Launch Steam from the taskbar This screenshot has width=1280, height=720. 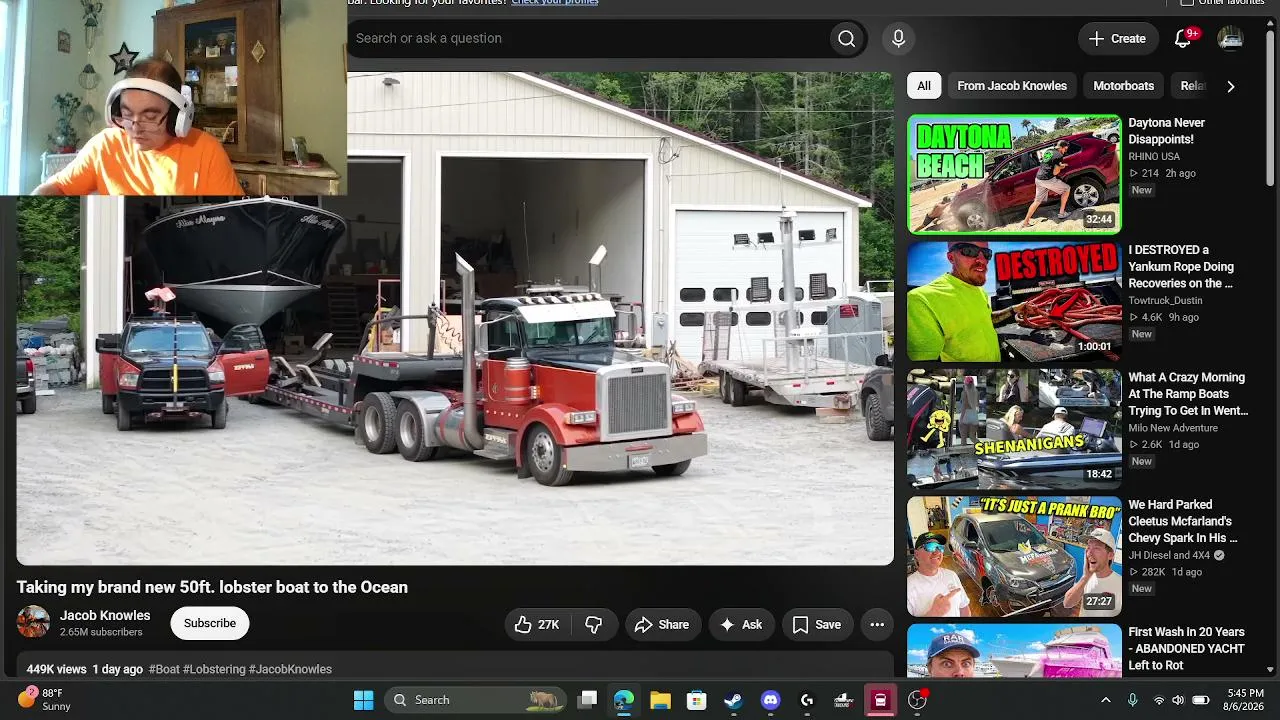coord(734,700)
